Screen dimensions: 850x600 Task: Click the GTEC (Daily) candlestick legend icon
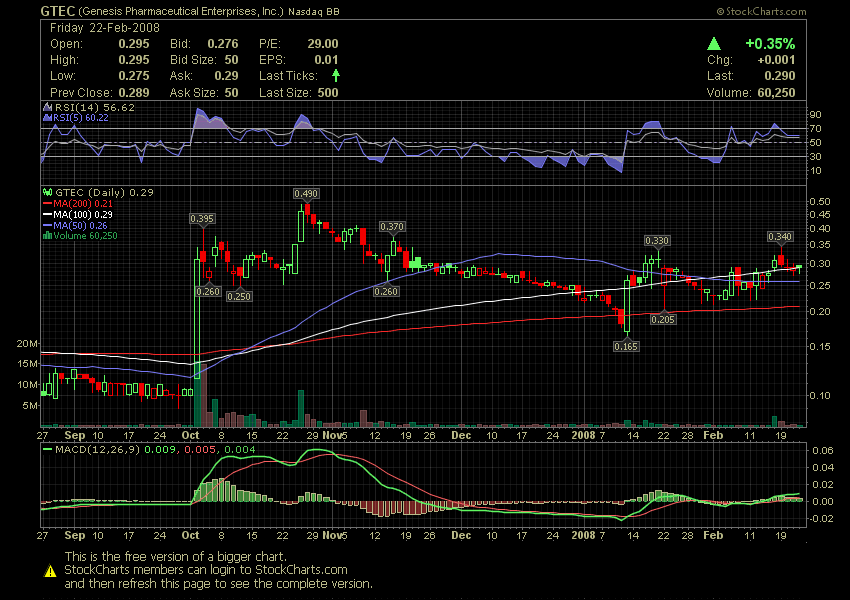click(46, 192)
